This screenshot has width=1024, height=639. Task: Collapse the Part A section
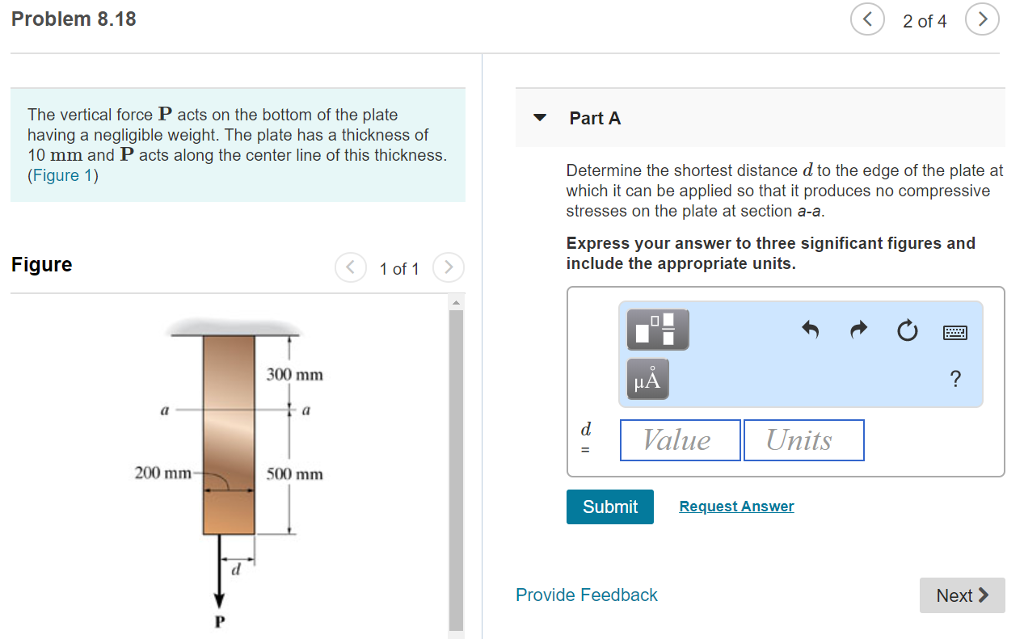(x=539, y=117)
